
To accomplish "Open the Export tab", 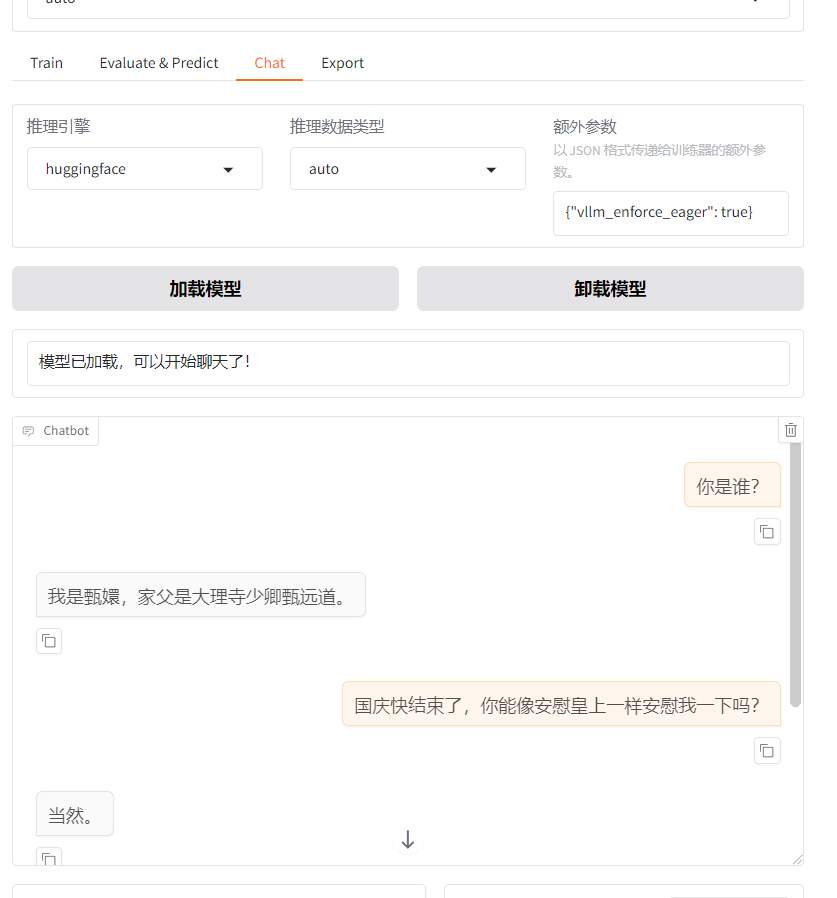I will (x=343, y=63).
